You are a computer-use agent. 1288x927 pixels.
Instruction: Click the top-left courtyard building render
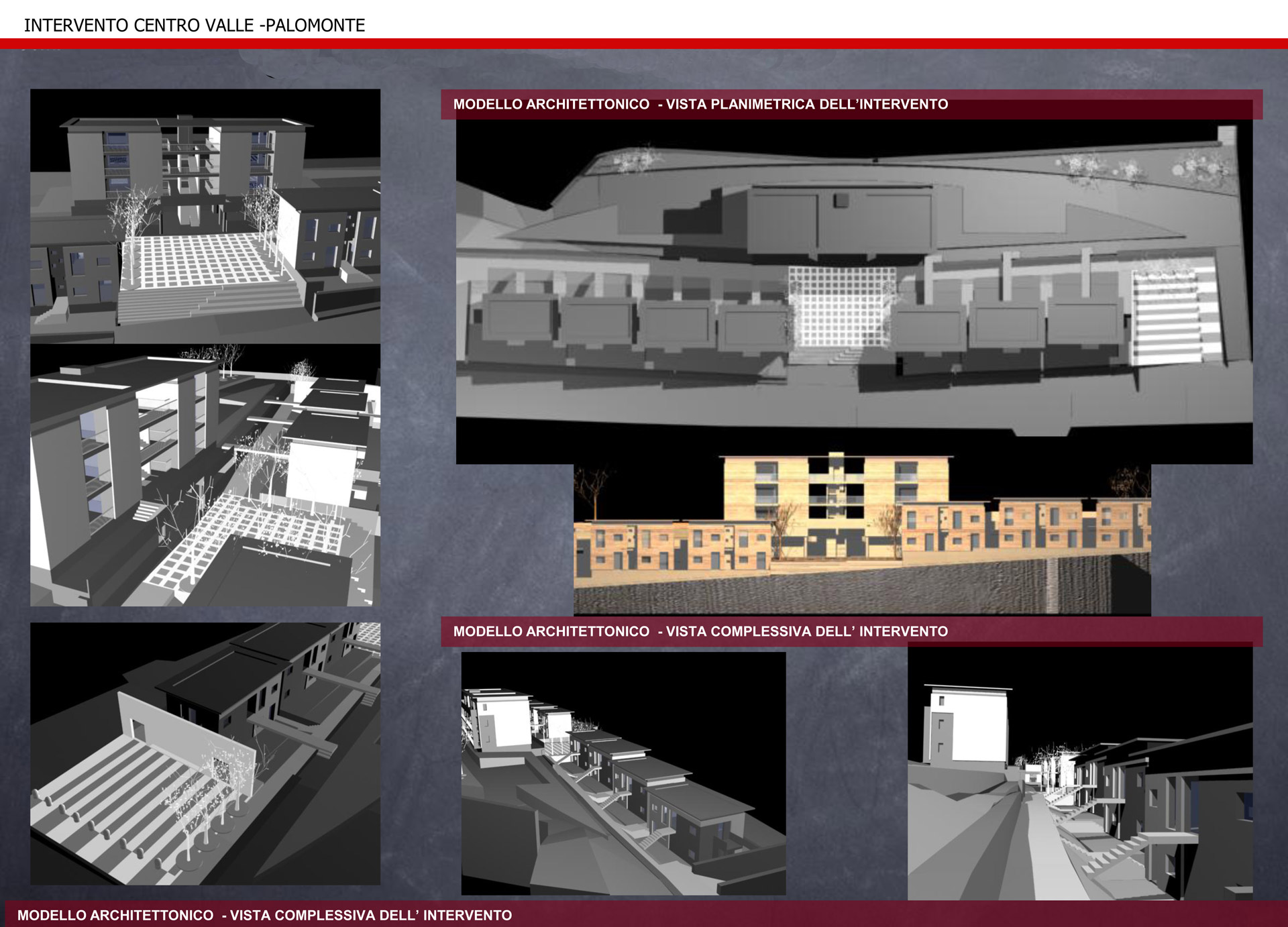(205, 216)
